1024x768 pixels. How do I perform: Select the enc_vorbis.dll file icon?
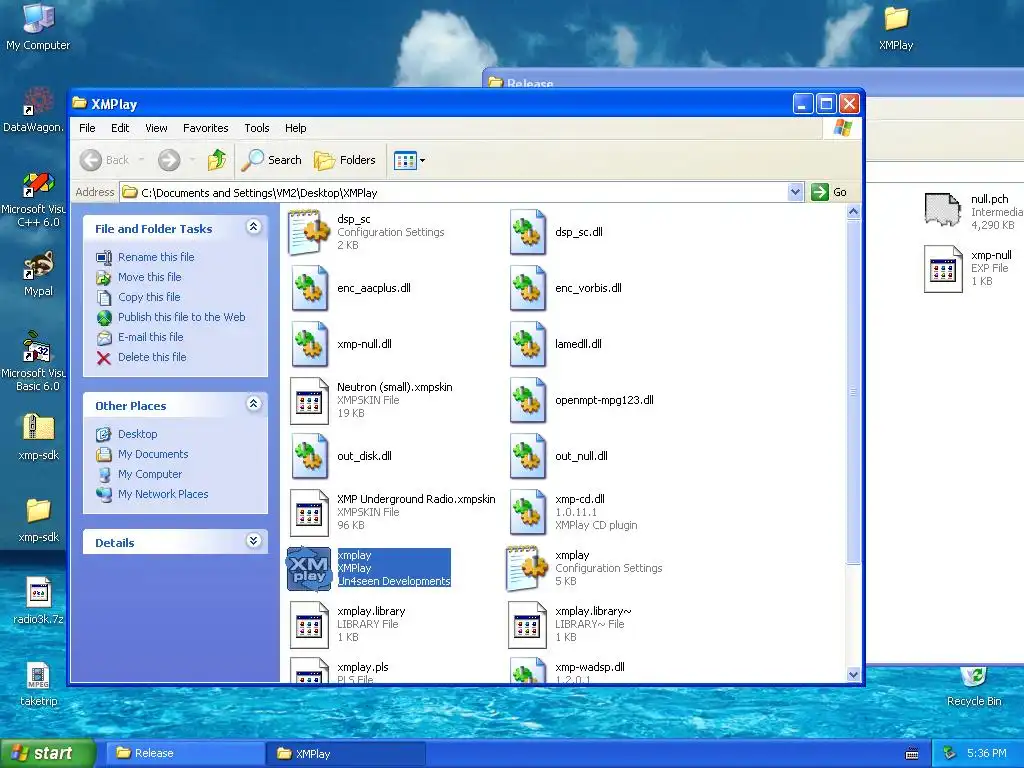528,288
